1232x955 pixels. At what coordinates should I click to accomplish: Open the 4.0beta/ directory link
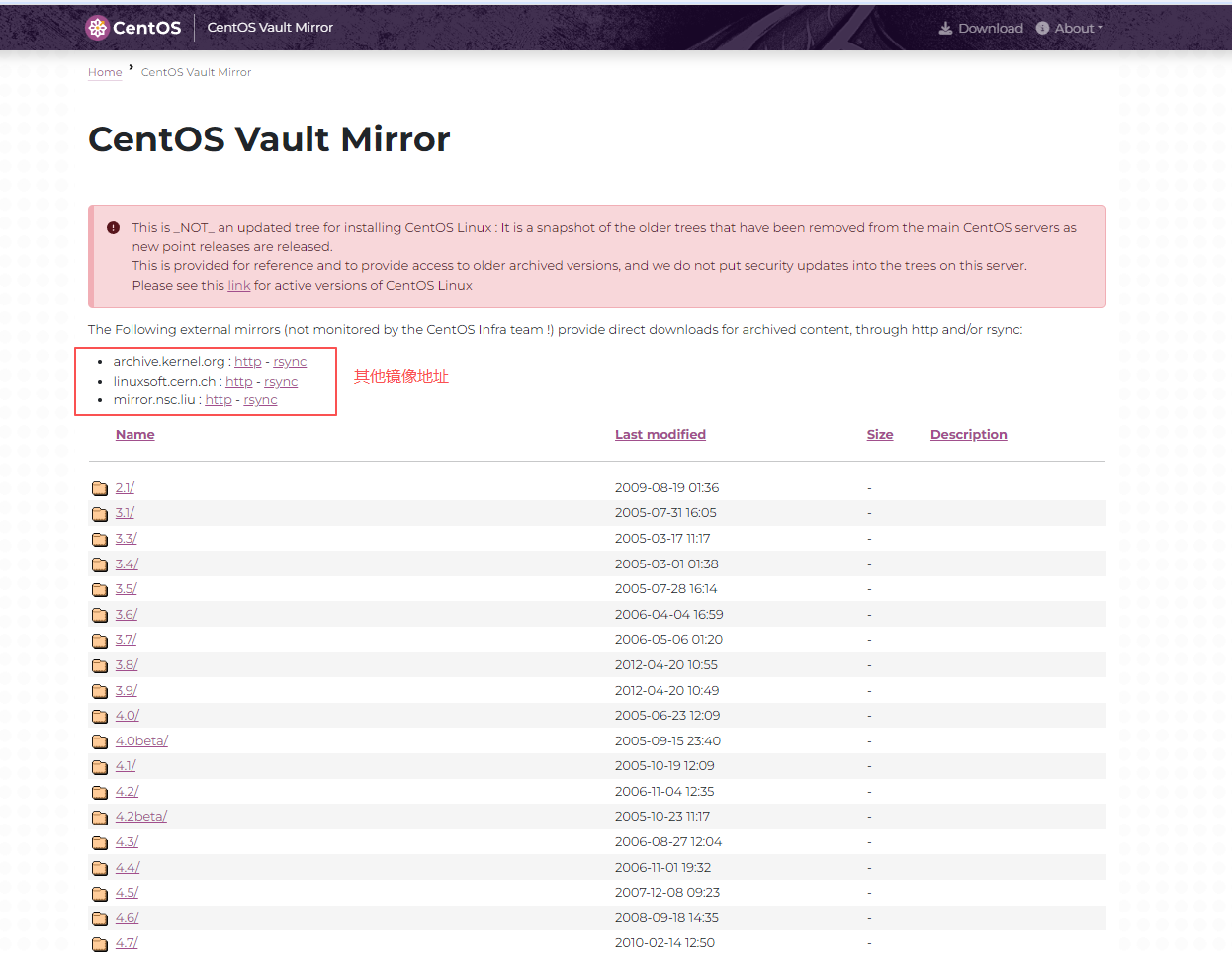coord(142,741)
